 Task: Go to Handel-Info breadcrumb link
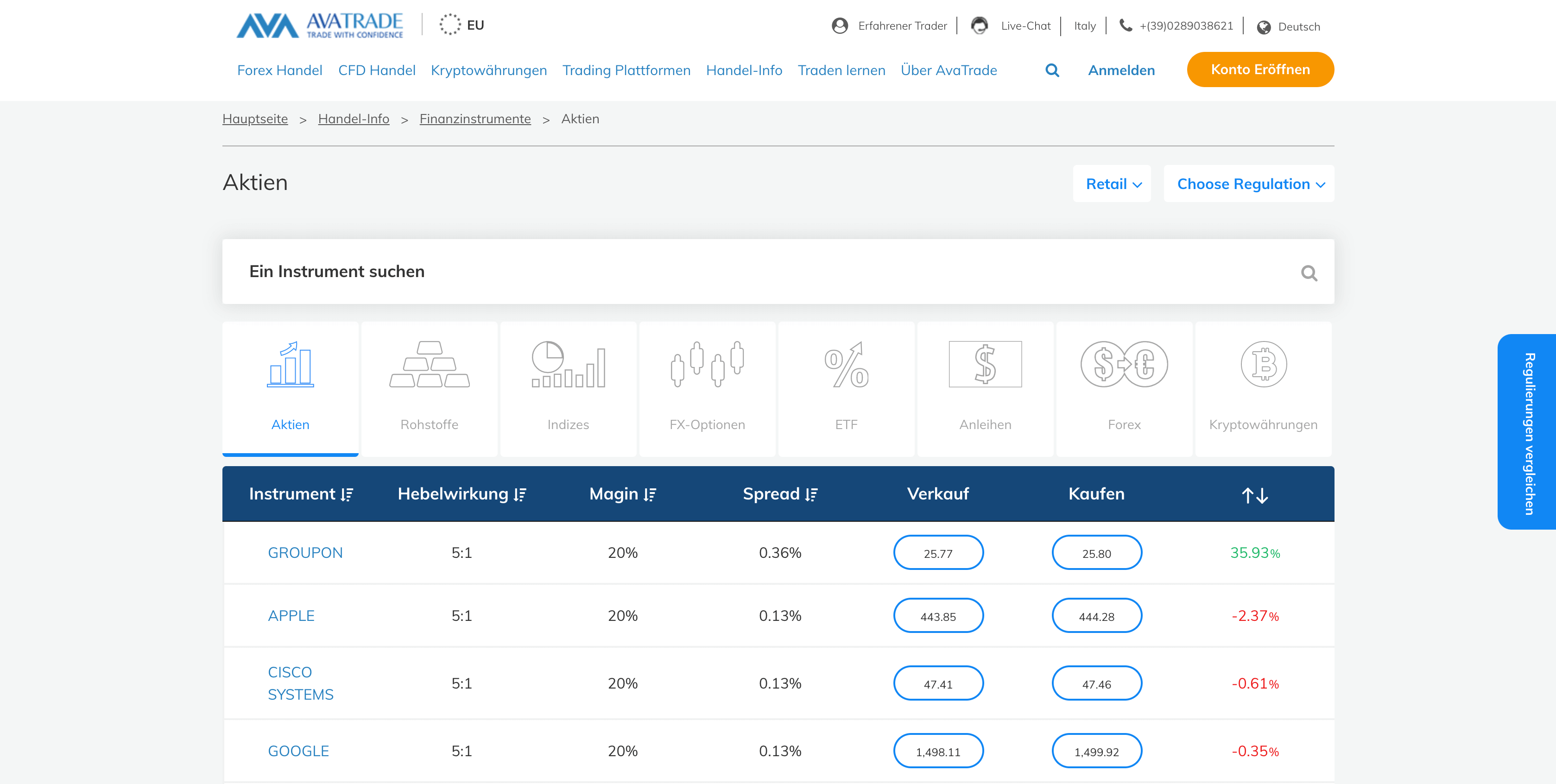[354, 119]
